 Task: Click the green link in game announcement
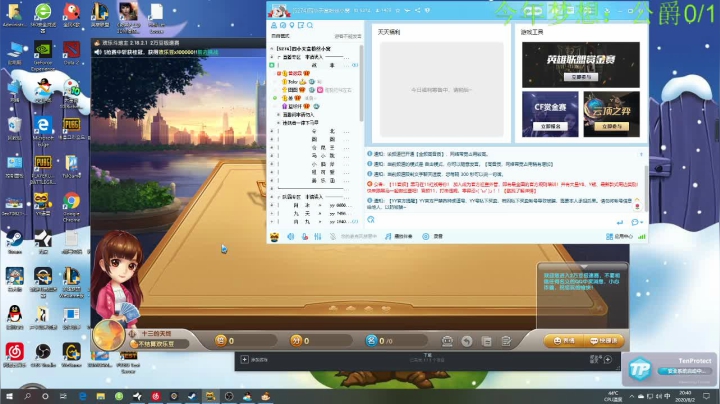click(x=208, y=52)
